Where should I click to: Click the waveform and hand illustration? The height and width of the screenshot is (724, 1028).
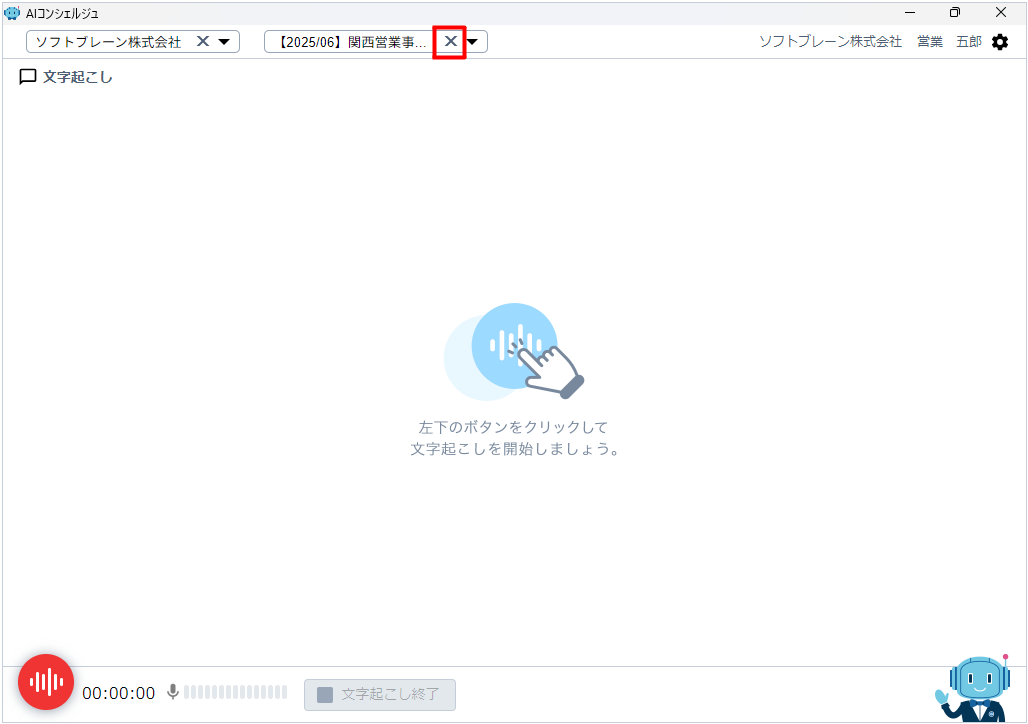pyautogui.click(x=514, y=352)
